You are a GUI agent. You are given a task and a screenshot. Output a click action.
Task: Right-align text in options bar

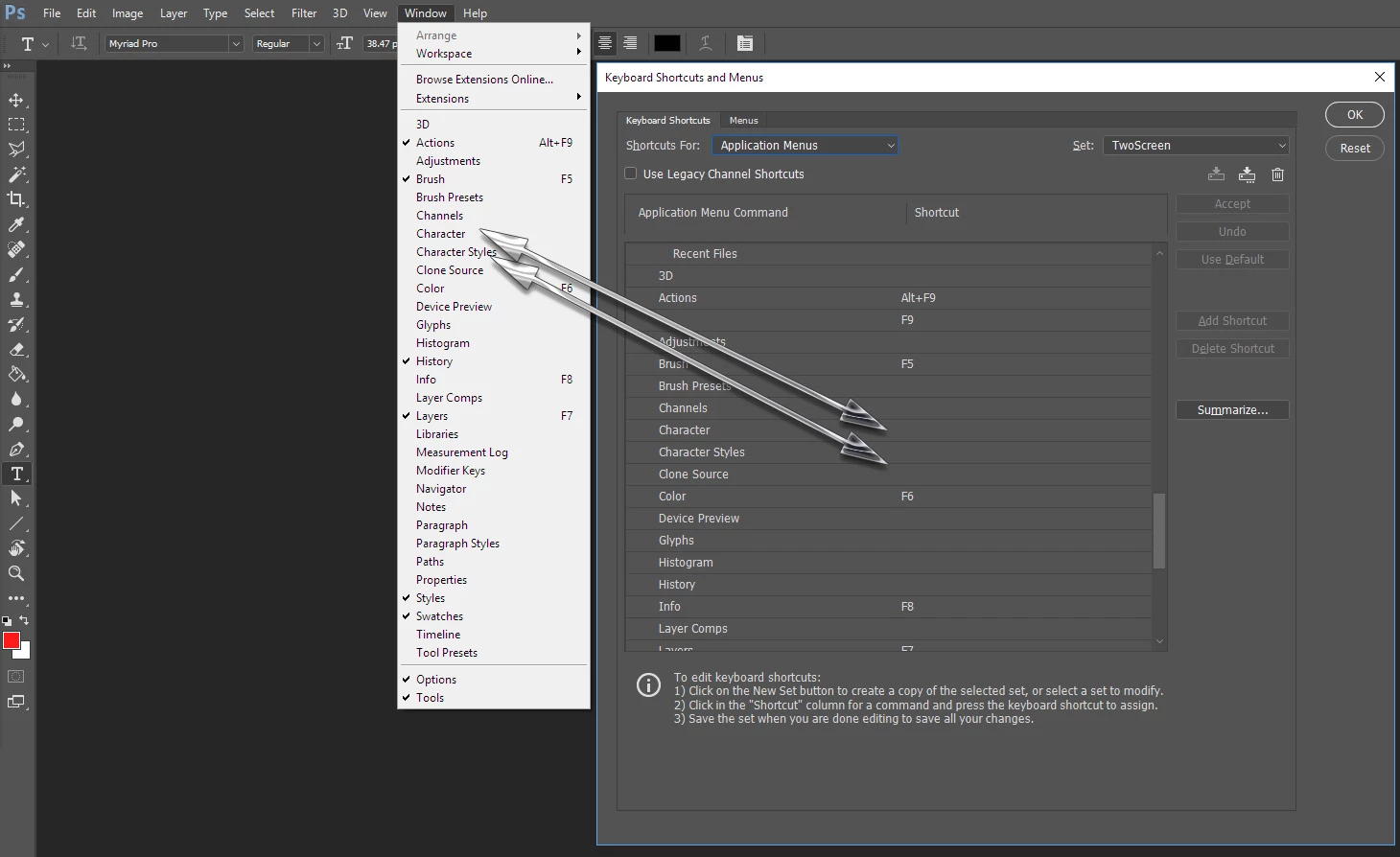[630, 43]
